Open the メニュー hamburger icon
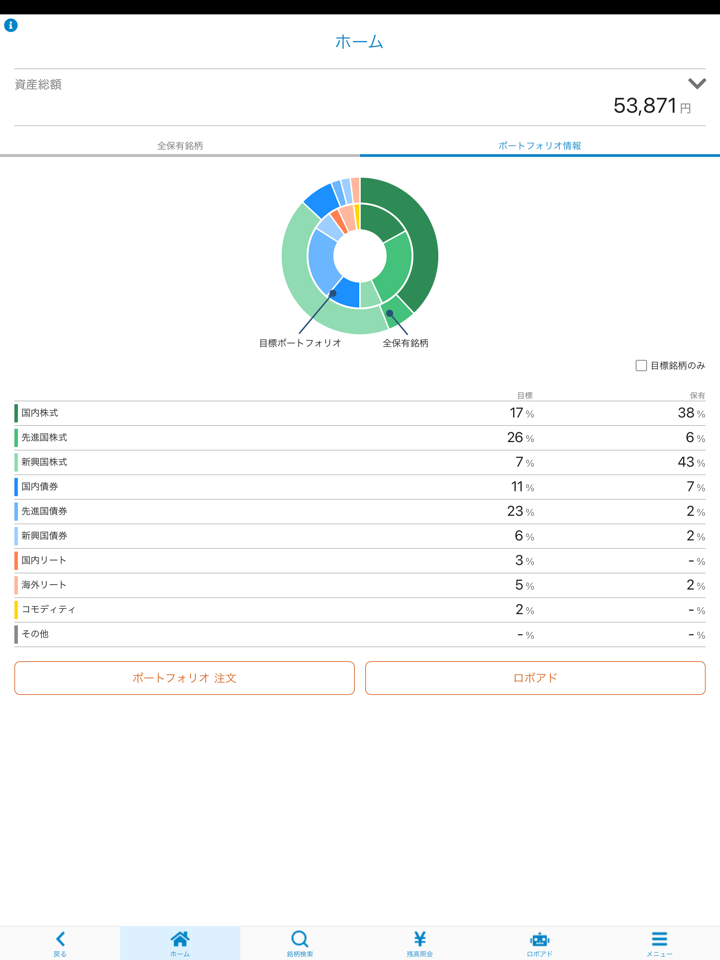 point(659,939)
